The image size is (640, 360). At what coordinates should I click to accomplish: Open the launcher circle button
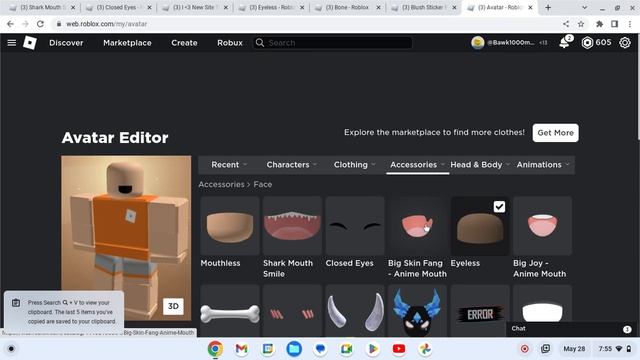(11, 349)
